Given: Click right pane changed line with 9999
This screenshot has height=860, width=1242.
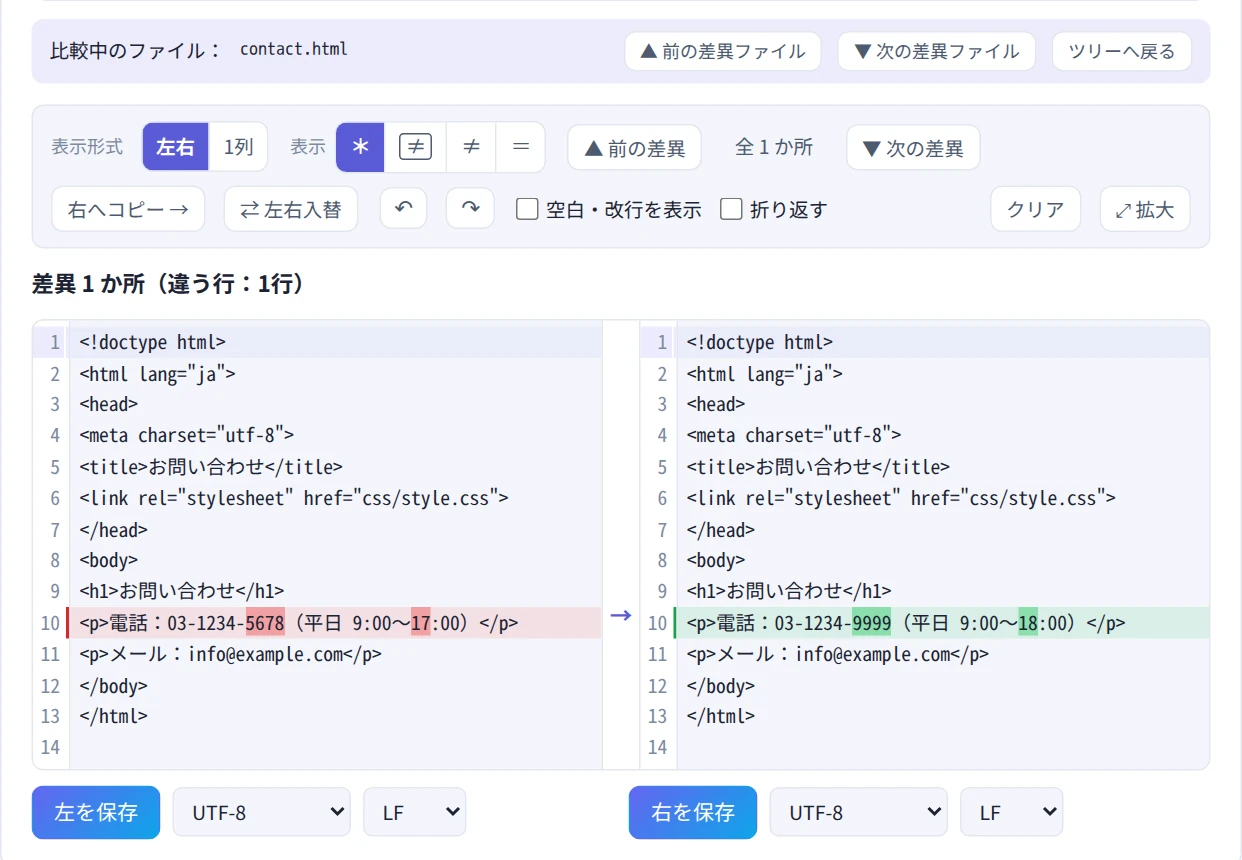Looking at the screenshot, I should coord(942,623).
